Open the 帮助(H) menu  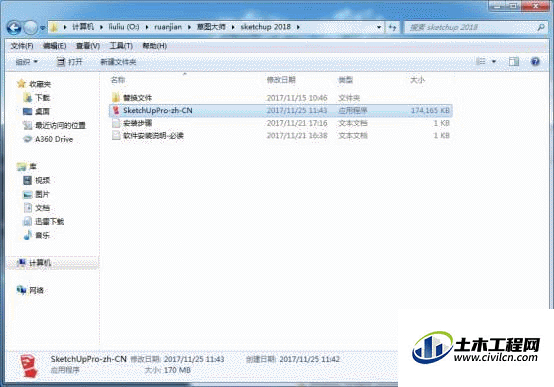(x=154, y=46)
